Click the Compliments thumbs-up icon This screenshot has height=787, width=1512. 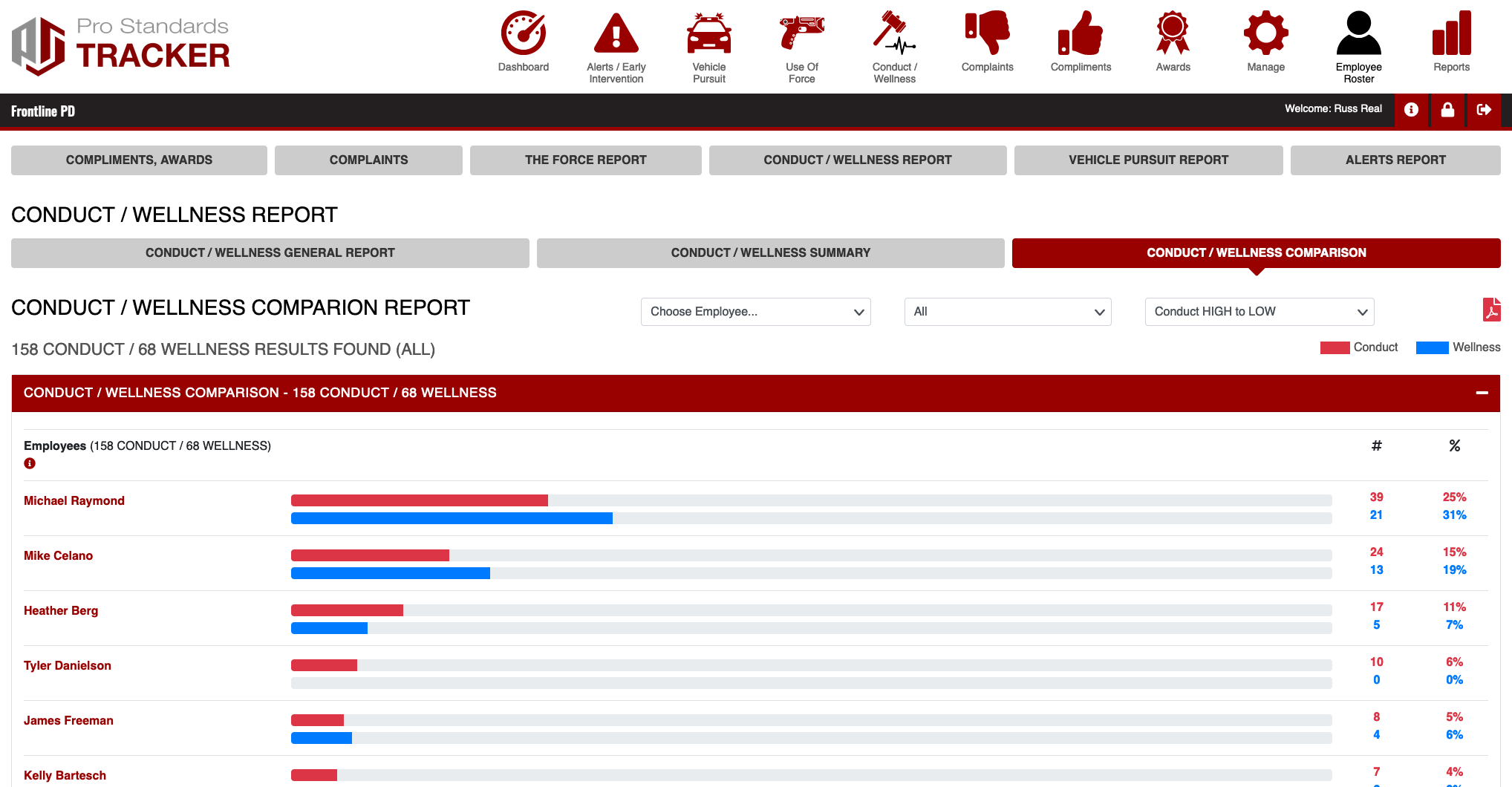point(1081,33)
